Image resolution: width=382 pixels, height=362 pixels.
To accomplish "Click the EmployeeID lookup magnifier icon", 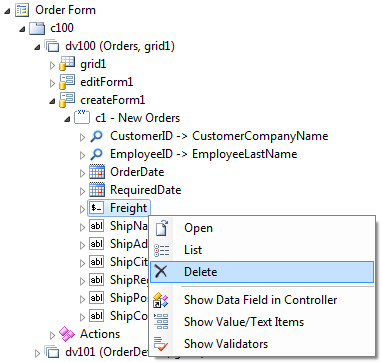I will pos(97,154).
